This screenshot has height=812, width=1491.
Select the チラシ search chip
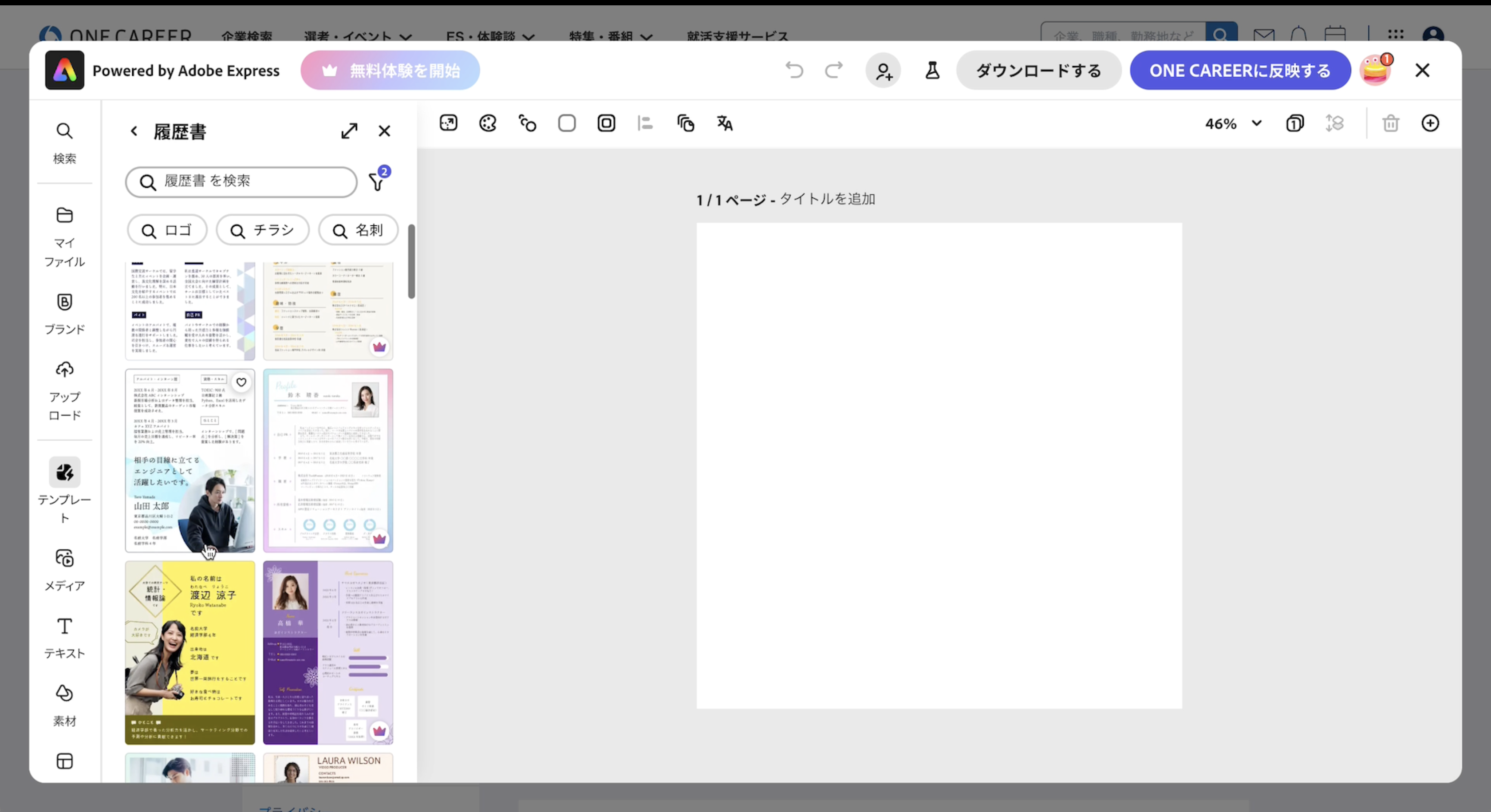tap(263, 230)
